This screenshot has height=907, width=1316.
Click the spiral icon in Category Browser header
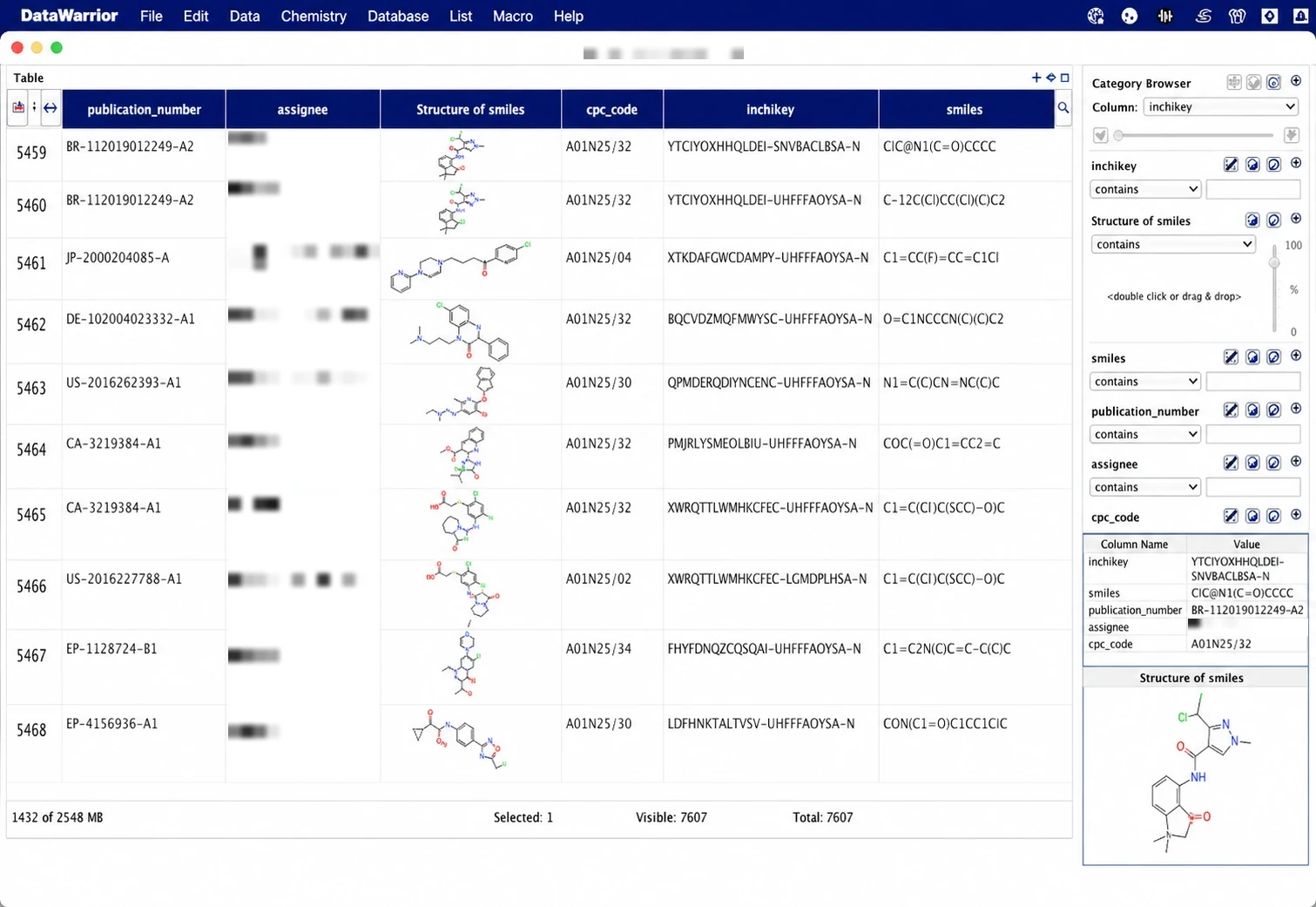click(x=1273, y=83)
